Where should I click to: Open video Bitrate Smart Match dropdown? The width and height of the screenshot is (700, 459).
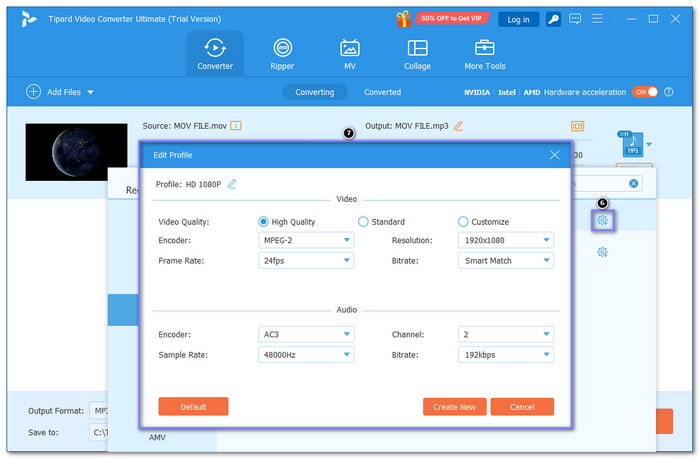506,260
